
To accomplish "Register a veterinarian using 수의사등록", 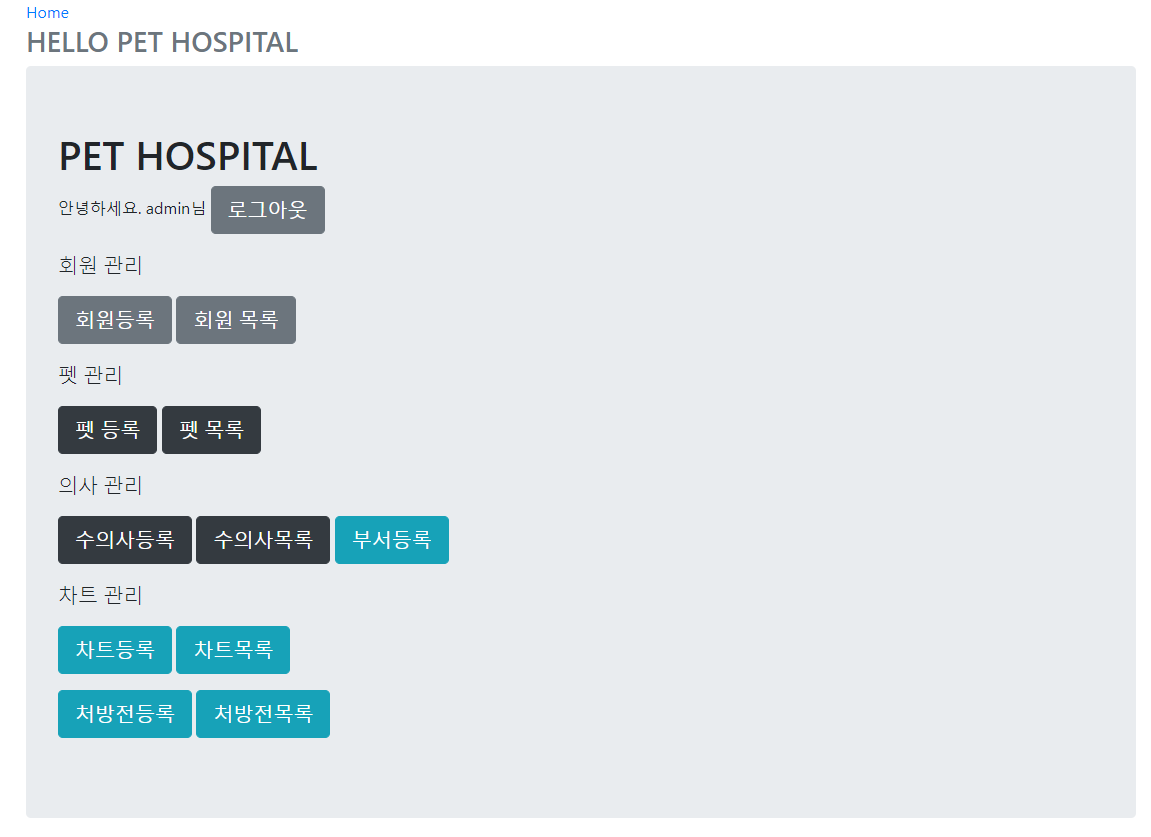I will pos(124,540).
